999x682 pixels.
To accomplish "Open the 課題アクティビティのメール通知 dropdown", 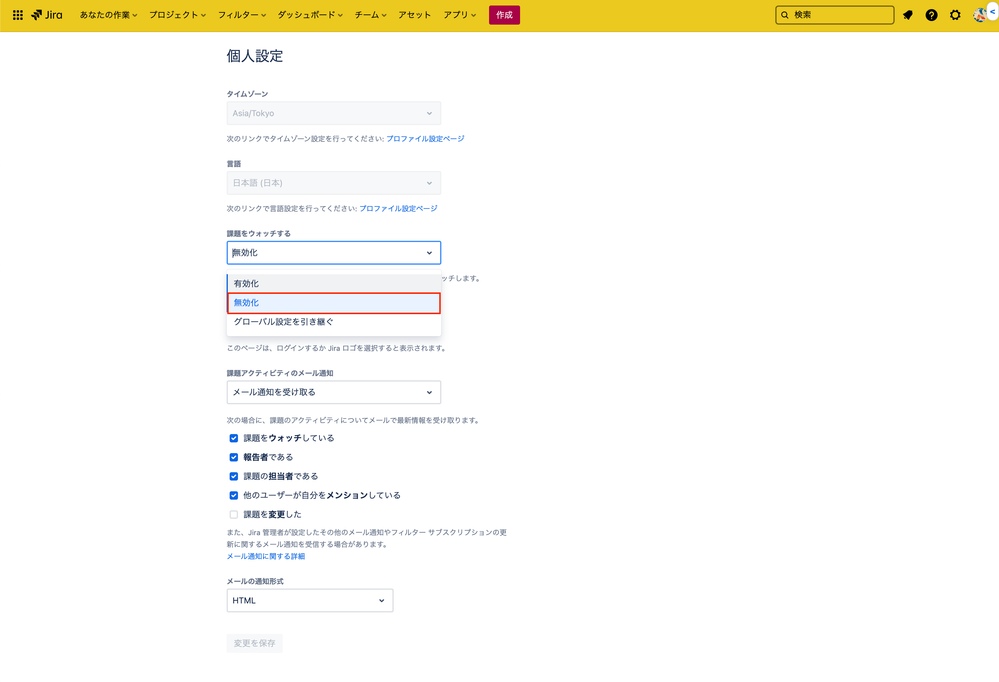I will click(334, 392).
